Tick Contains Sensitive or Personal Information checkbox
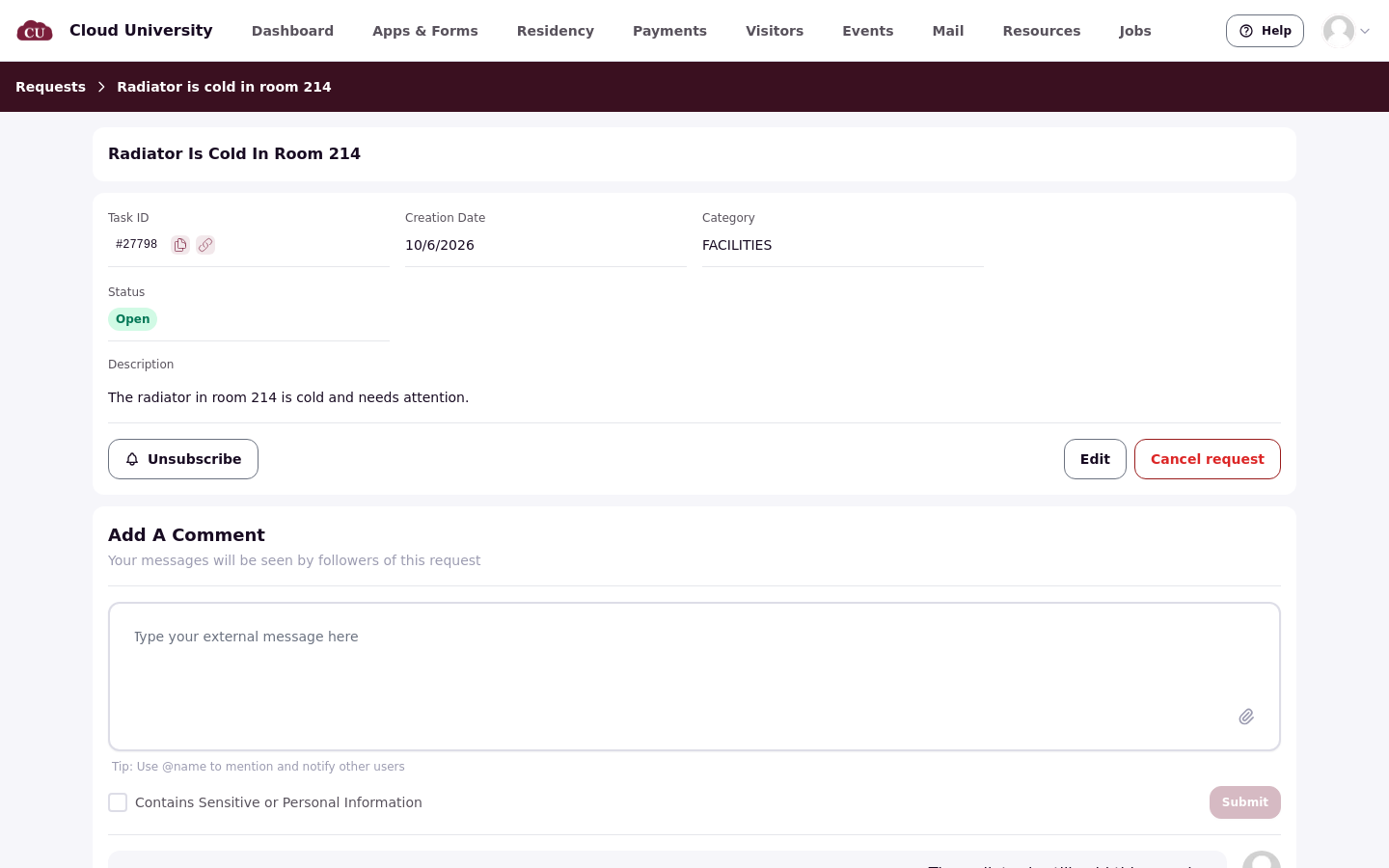The width and height of the screenshot is (1389, 868). [x=118, y=802]
